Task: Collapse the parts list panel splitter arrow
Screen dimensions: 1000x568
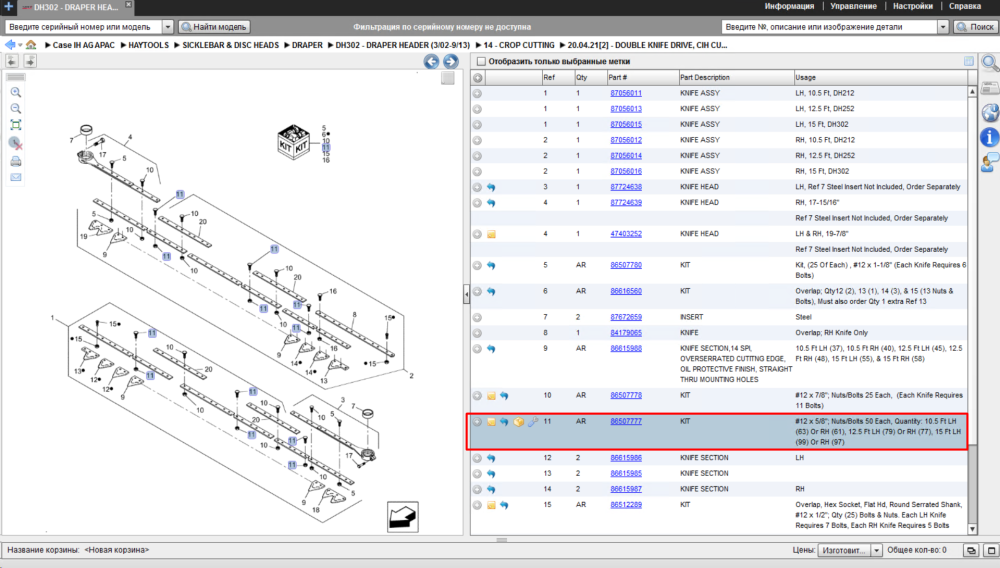Action: point(466,293)
